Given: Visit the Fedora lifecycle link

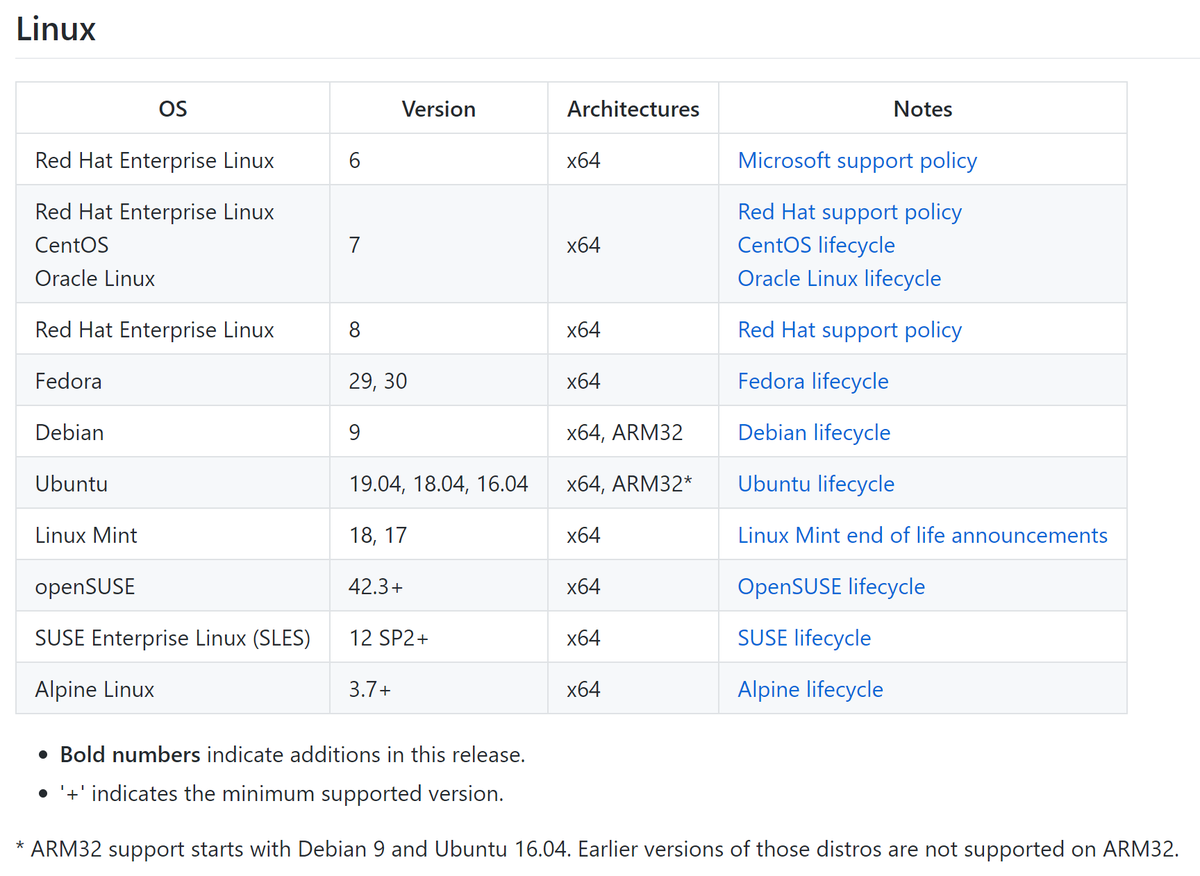Looking at the screenshot, I should coord(813,381).
